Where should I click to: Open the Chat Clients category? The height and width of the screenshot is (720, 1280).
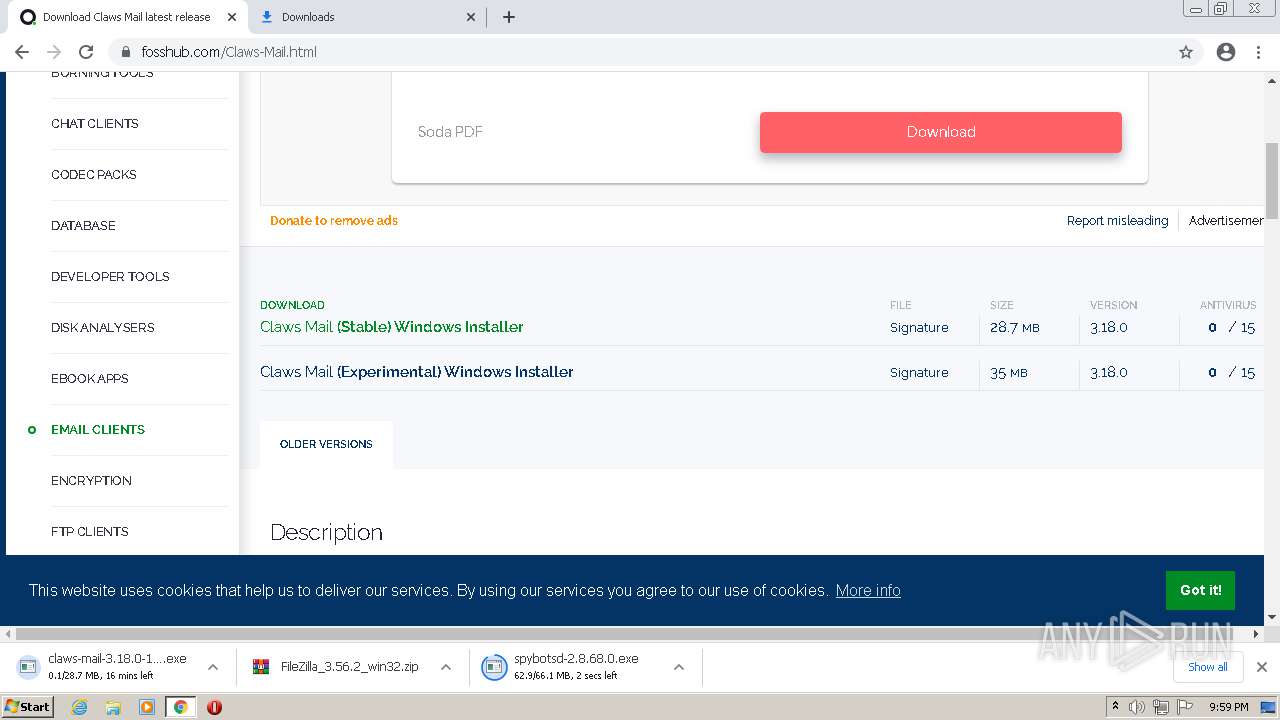95,124
